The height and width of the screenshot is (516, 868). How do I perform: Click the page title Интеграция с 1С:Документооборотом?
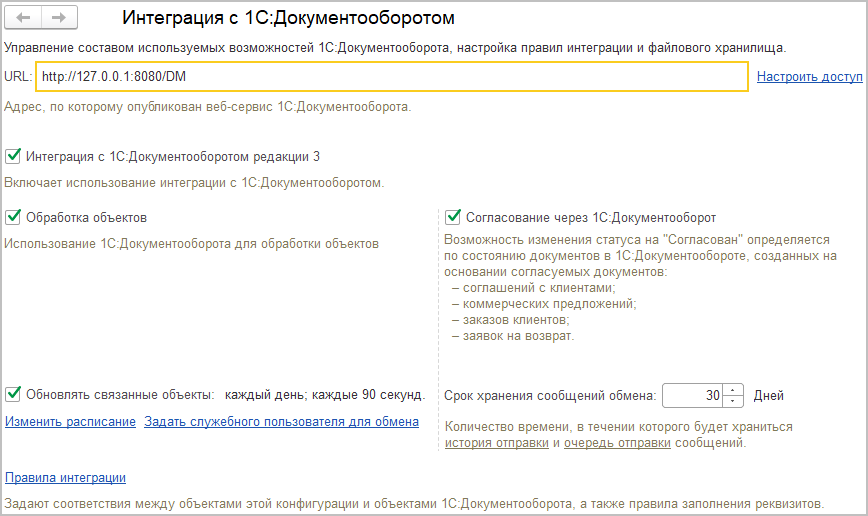coord(288,18)
